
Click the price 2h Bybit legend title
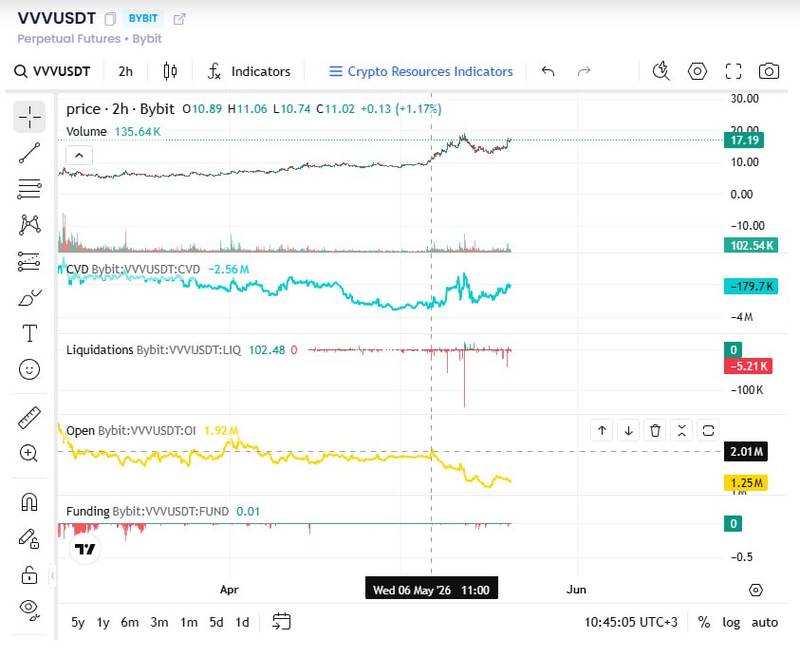tap(120, 109)
